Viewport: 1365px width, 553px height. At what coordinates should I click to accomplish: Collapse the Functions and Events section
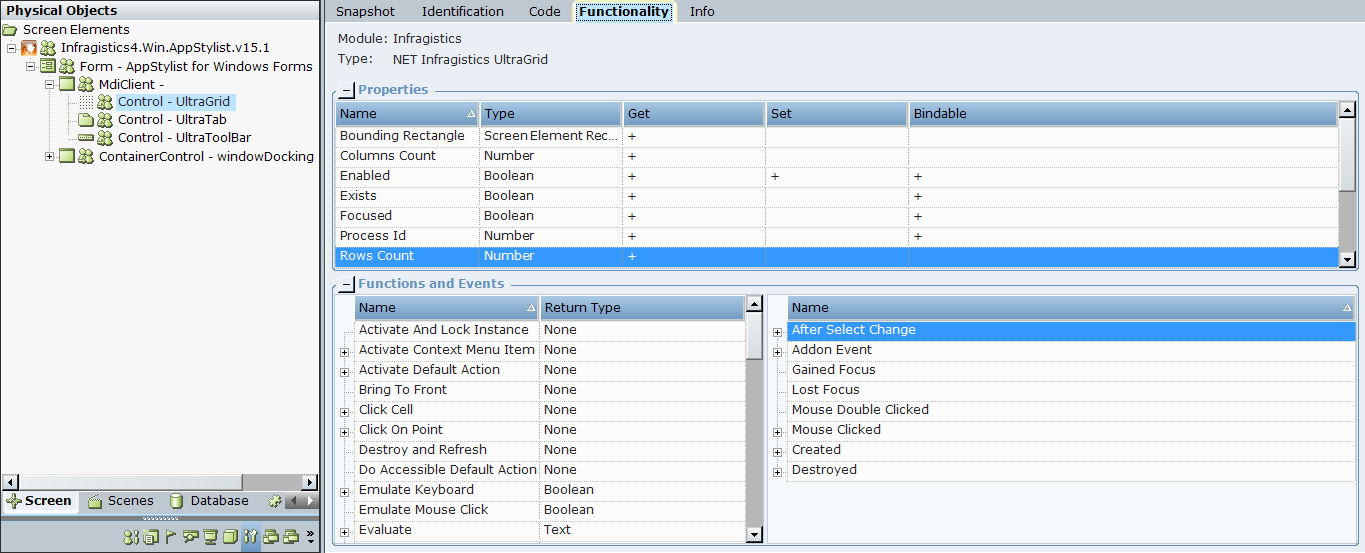pos(346,284)
